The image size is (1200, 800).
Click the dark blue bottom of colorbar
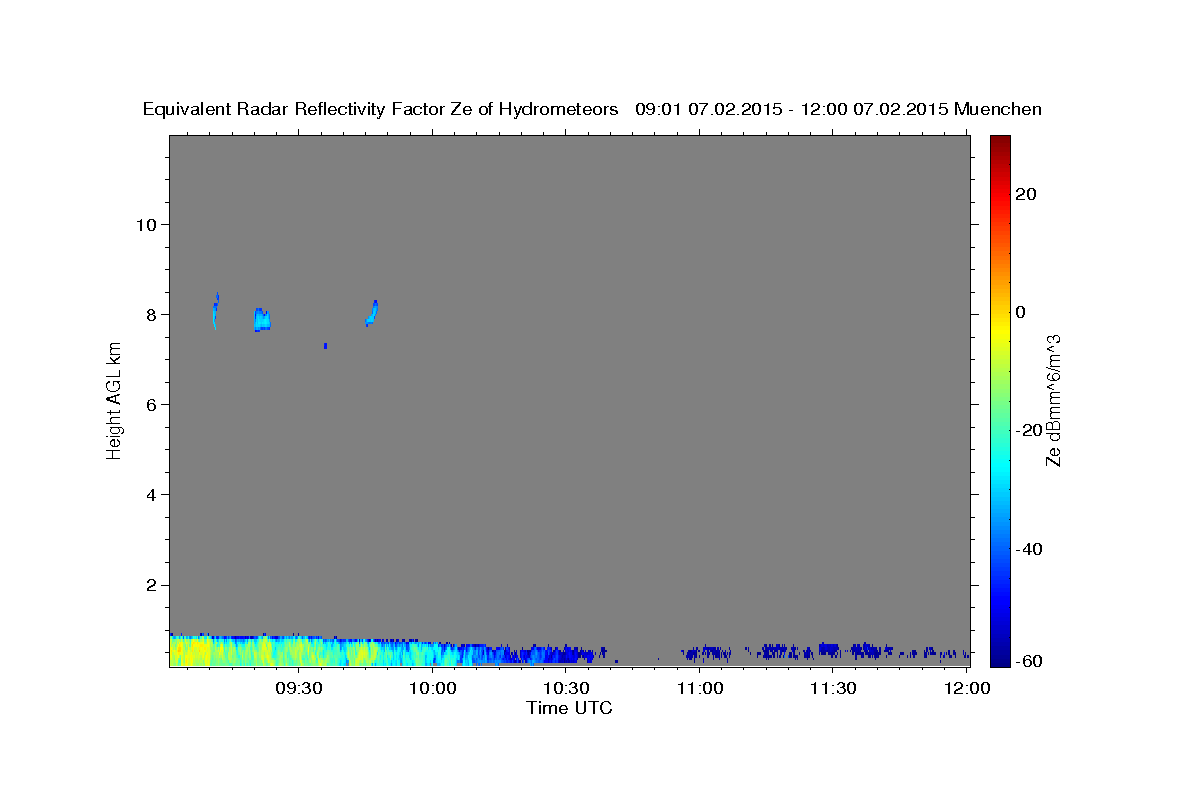coord(1000,658)
